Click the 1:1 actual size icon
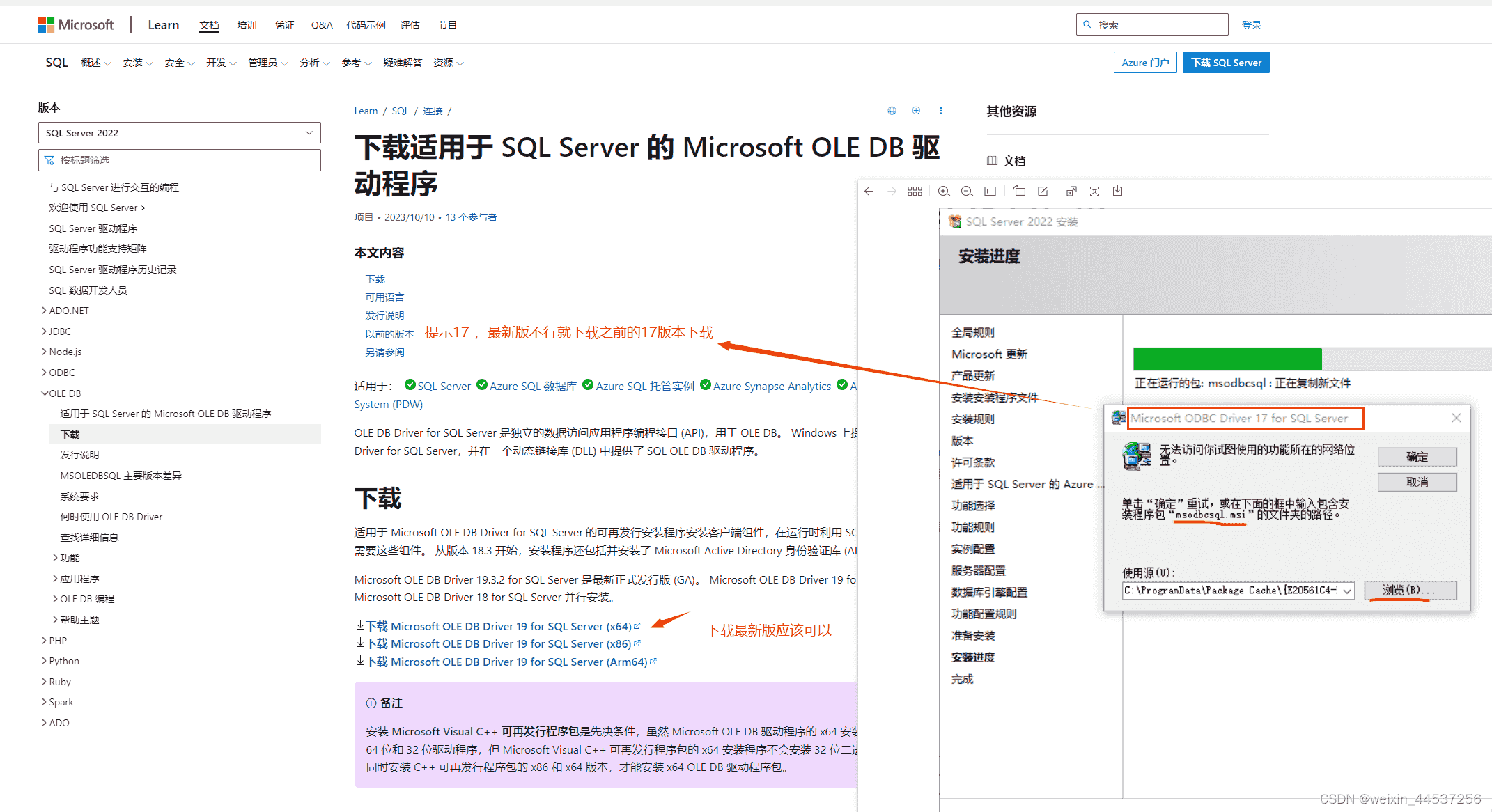The width and height of the screenshot is (1492, 812). (990, 192)
